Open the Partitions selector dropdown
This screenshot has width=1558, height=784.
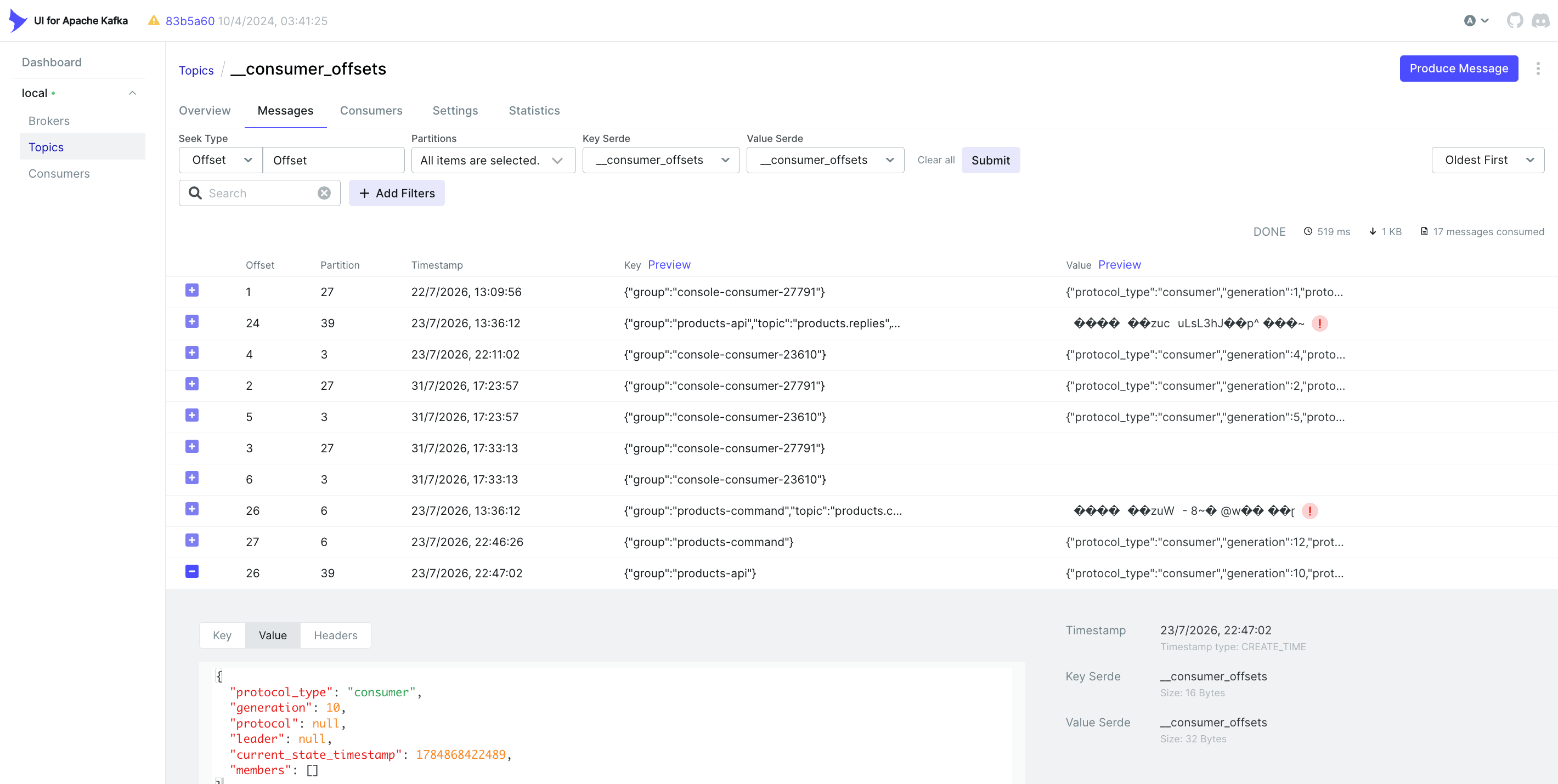(x=493, y=160)
